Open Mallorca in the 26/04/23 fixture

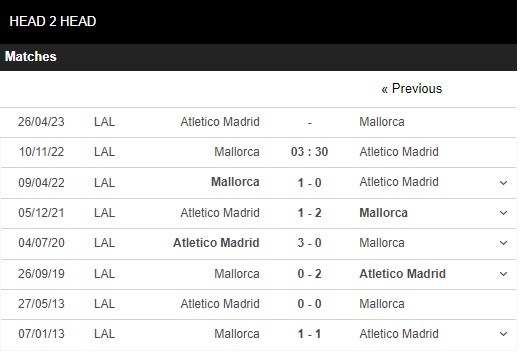click(x=382, y=122)
